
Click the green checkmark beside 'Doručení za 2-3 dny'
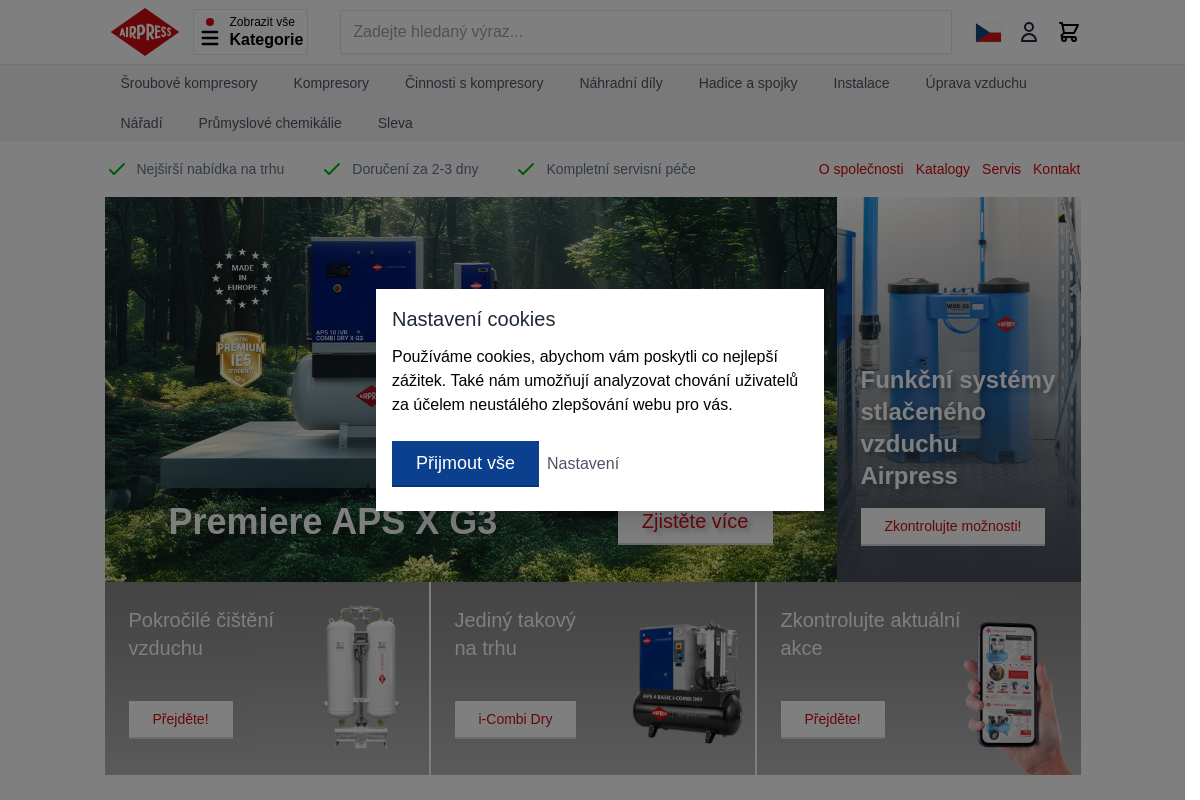click(x=332, y=169)
